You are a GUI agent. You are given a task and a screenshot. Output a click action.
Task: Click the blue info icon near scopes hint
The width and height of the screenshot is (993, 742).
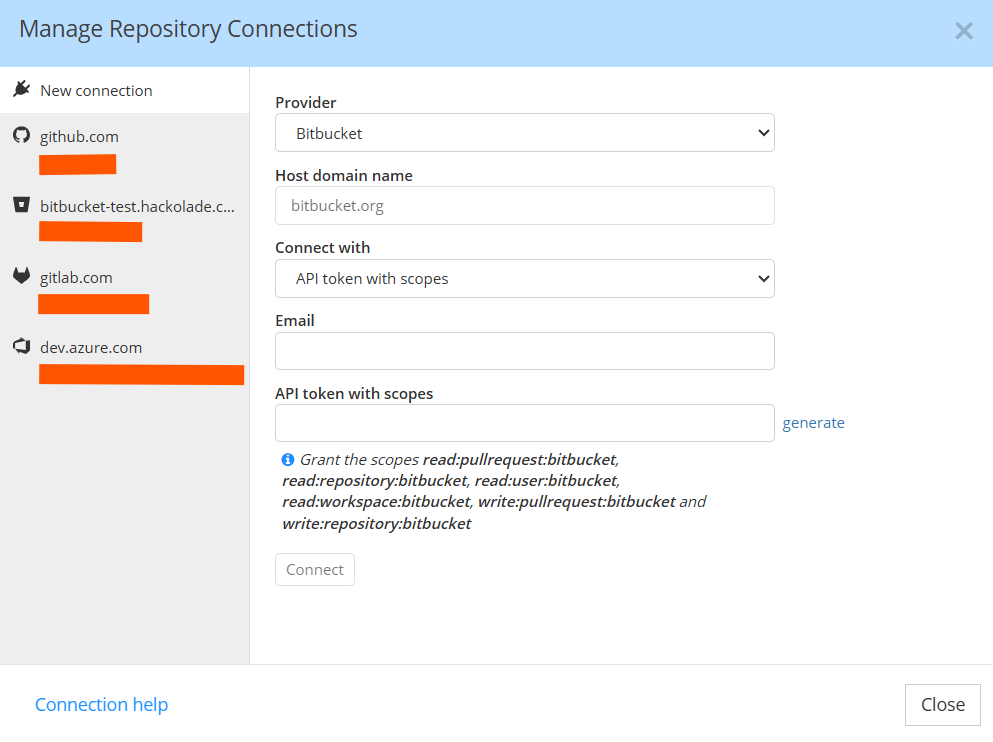point(288,460)
